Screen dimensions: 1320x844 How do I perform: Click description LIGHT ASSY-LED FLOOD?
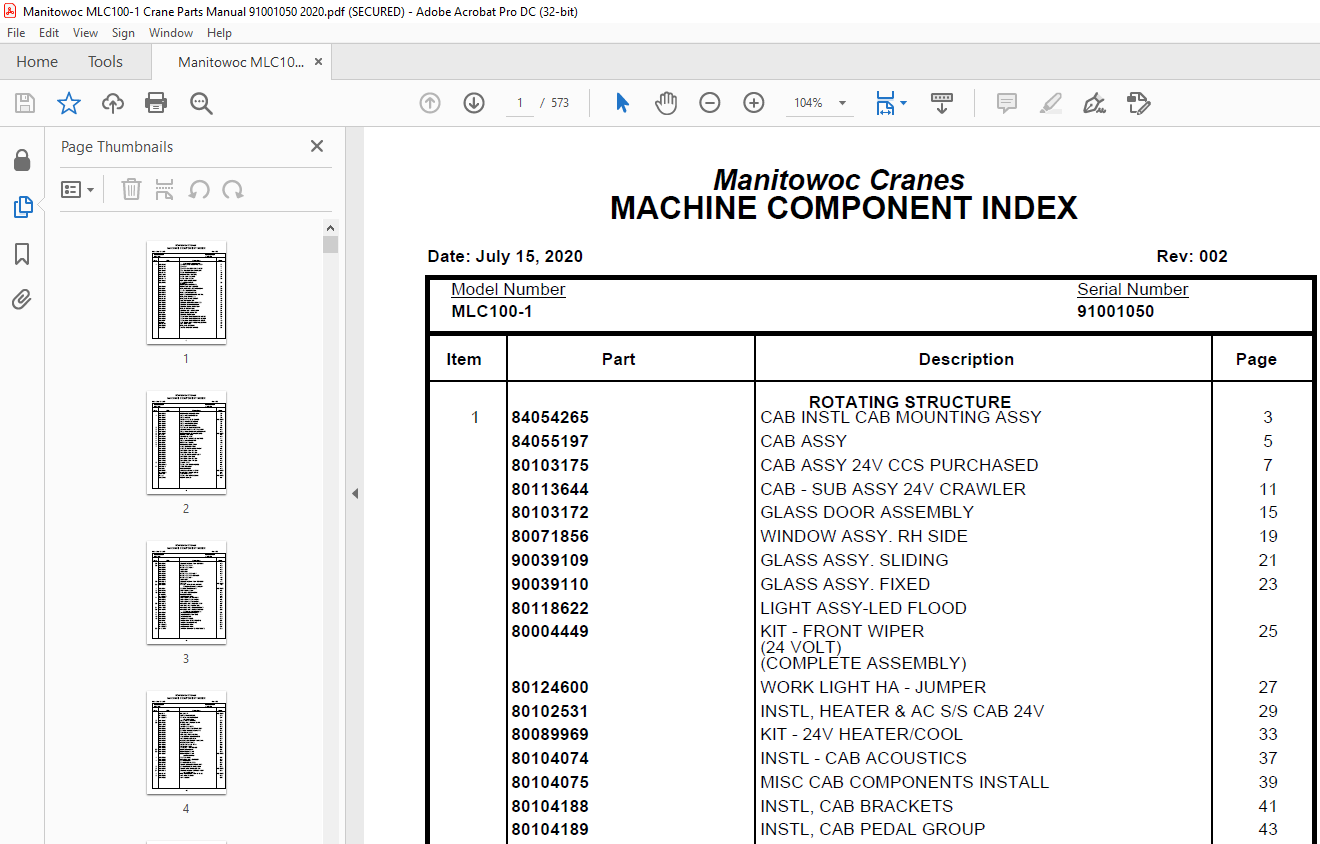click(x=863, y=608)
